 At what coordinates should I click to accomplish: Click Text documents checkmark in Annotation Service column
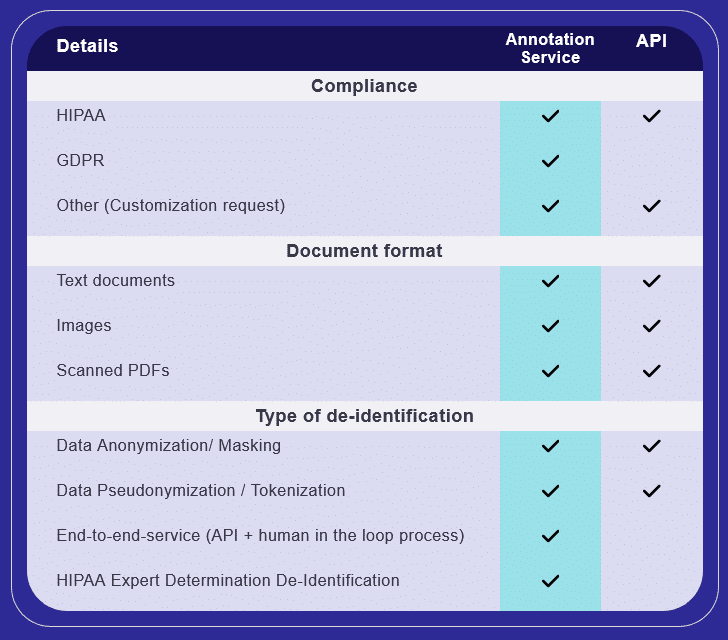coord(550,281)
